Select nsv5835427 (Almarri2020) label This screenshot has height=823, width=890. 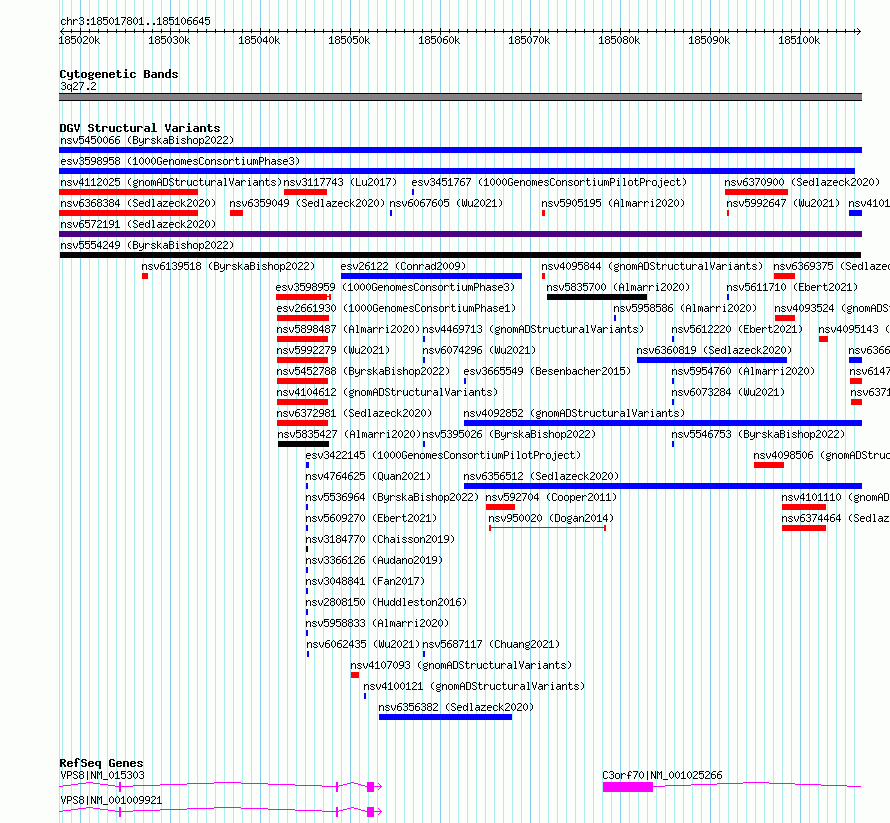(x=350, y=434)
